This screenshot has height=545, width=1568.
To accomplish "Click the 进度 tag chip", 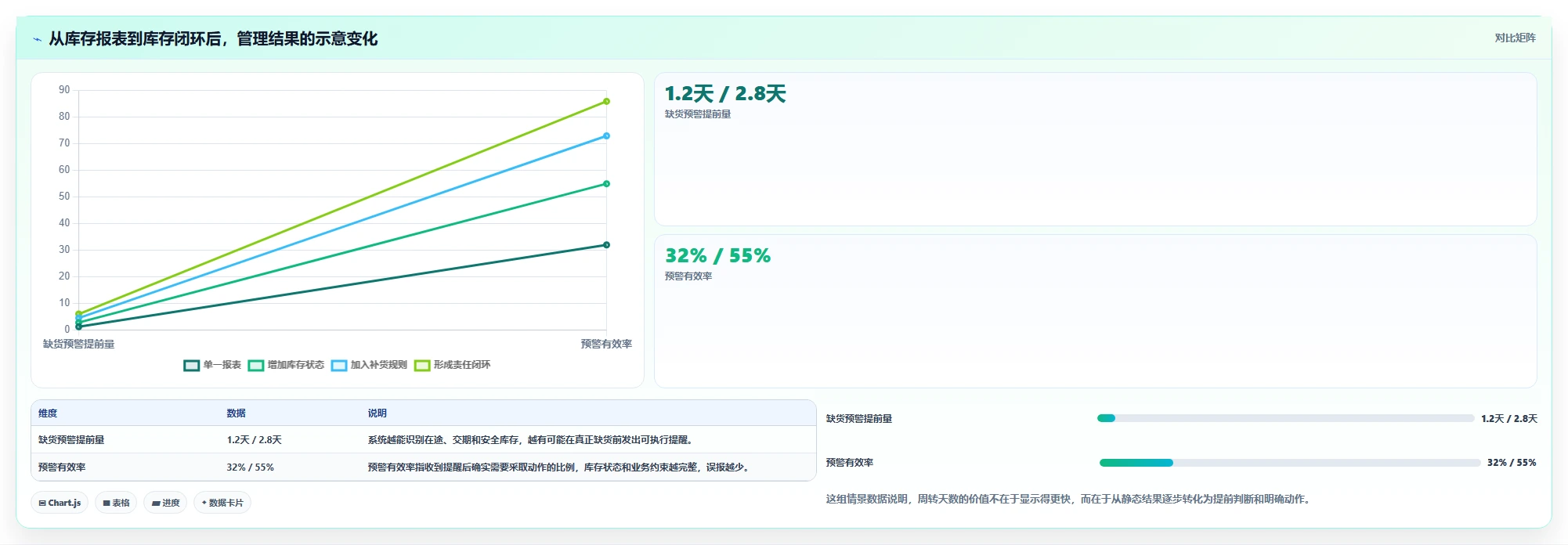I will click(165, 503).
